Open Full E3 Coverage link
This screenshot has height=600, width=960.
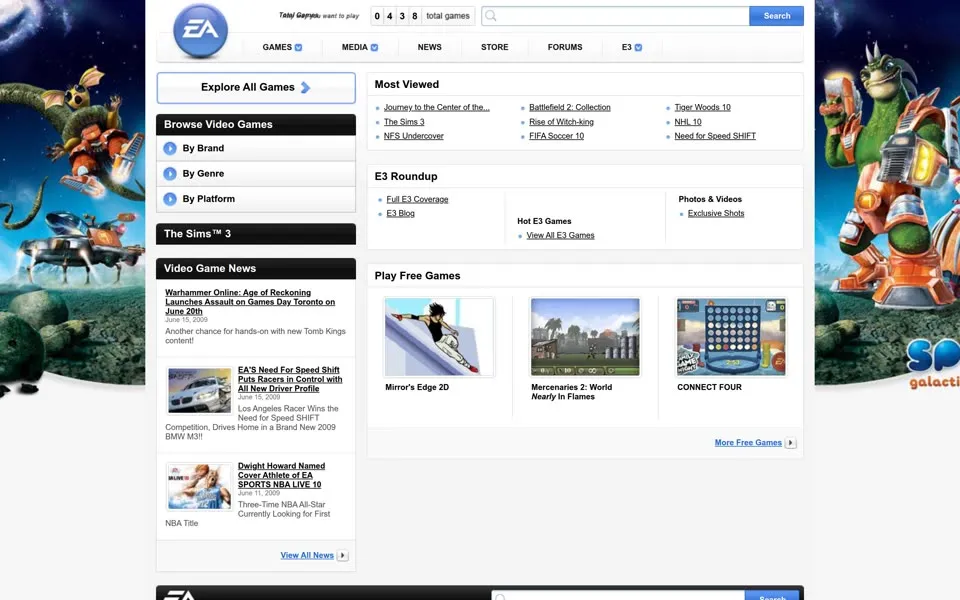(417, 200)
